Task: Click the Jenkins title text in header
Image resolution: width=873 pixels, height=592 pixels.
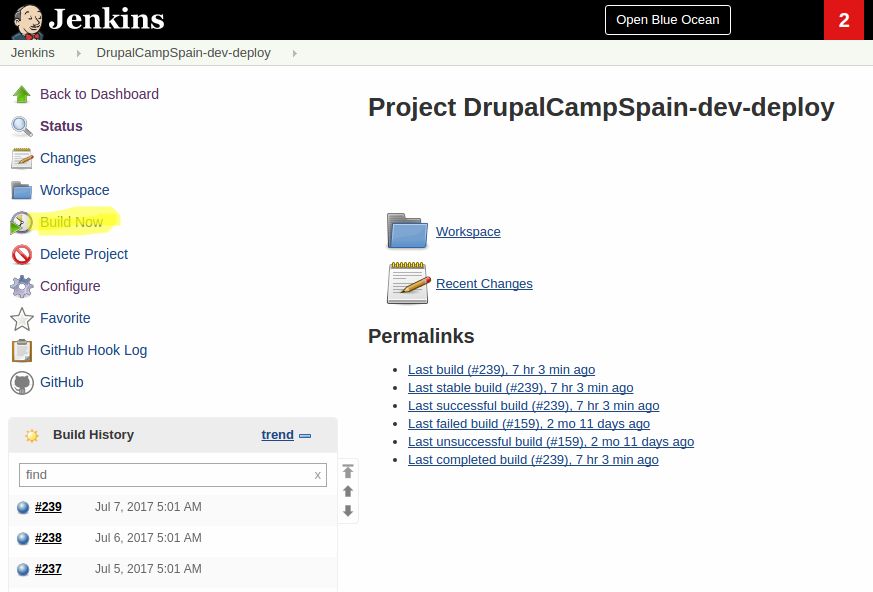Action: (x=106, y=19)
